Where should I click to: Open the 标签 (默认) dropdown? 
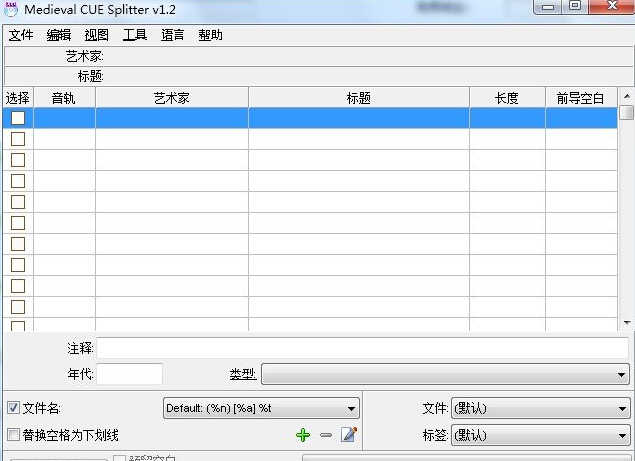point(540,435)
